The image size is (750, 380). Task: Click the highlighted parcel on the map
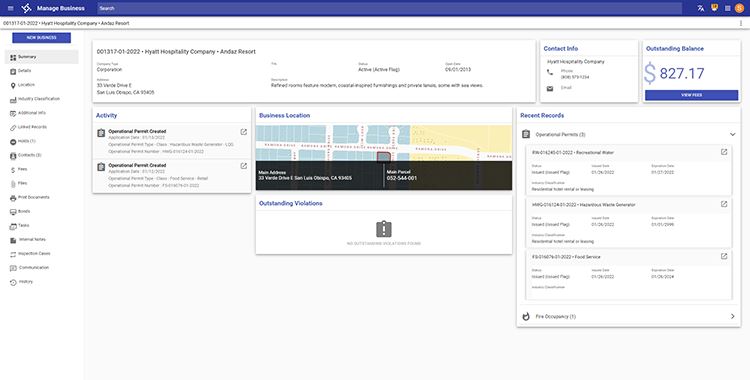383,157
